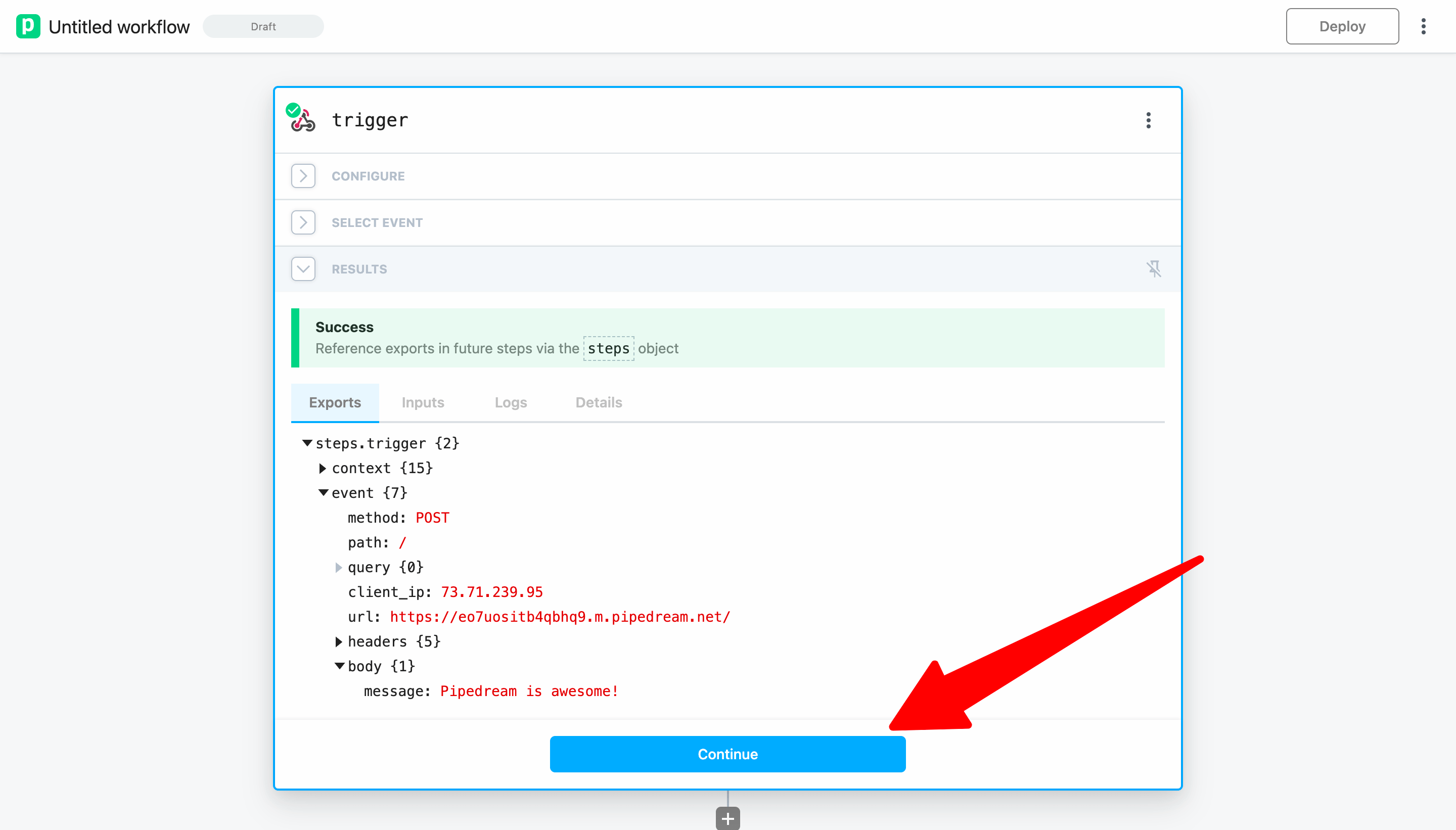The image size is (1456, 830).
Task: Collapse the body {1} node
Action: [x=339, y=666]
